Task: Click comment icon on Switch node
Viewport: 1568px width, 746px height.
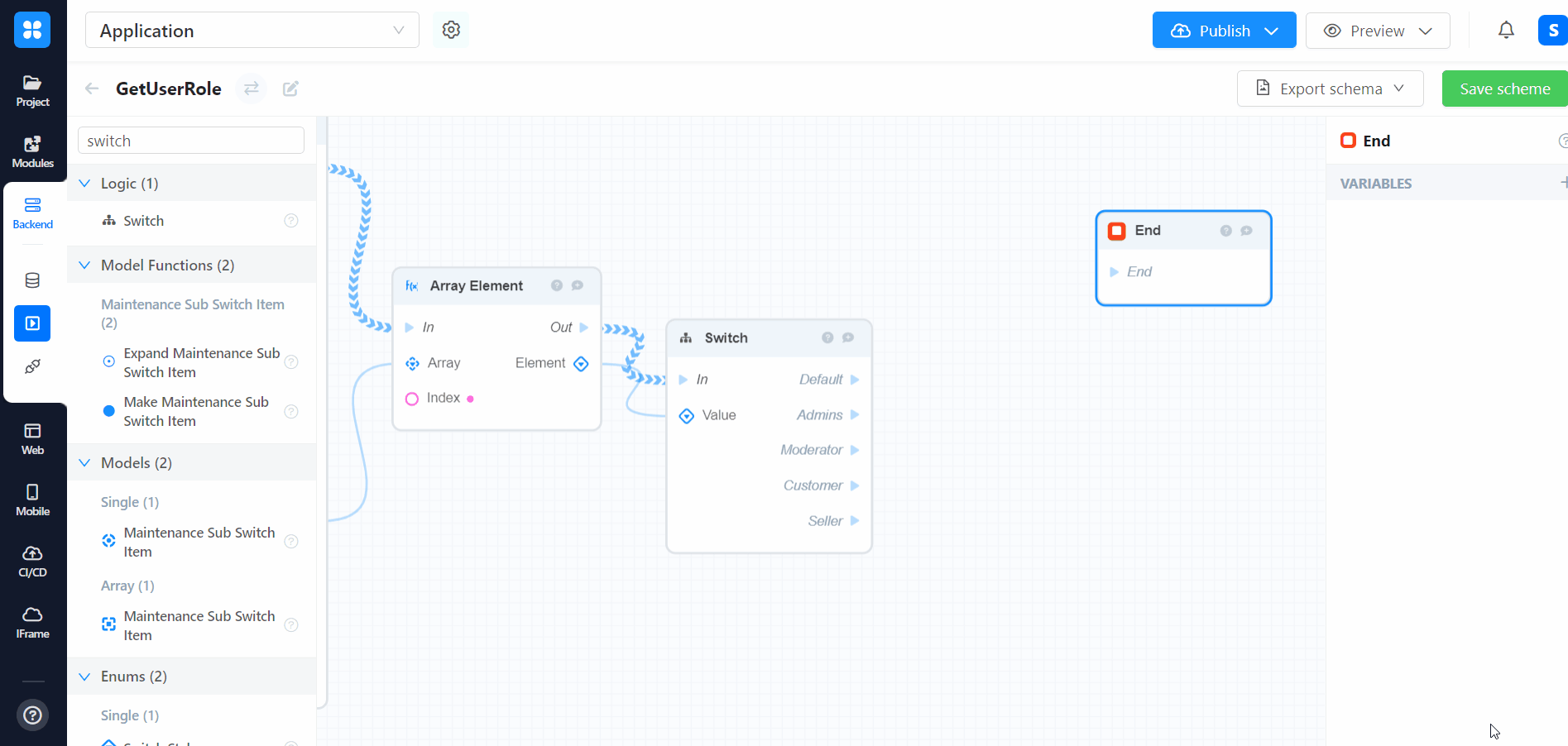Action: 848,337
